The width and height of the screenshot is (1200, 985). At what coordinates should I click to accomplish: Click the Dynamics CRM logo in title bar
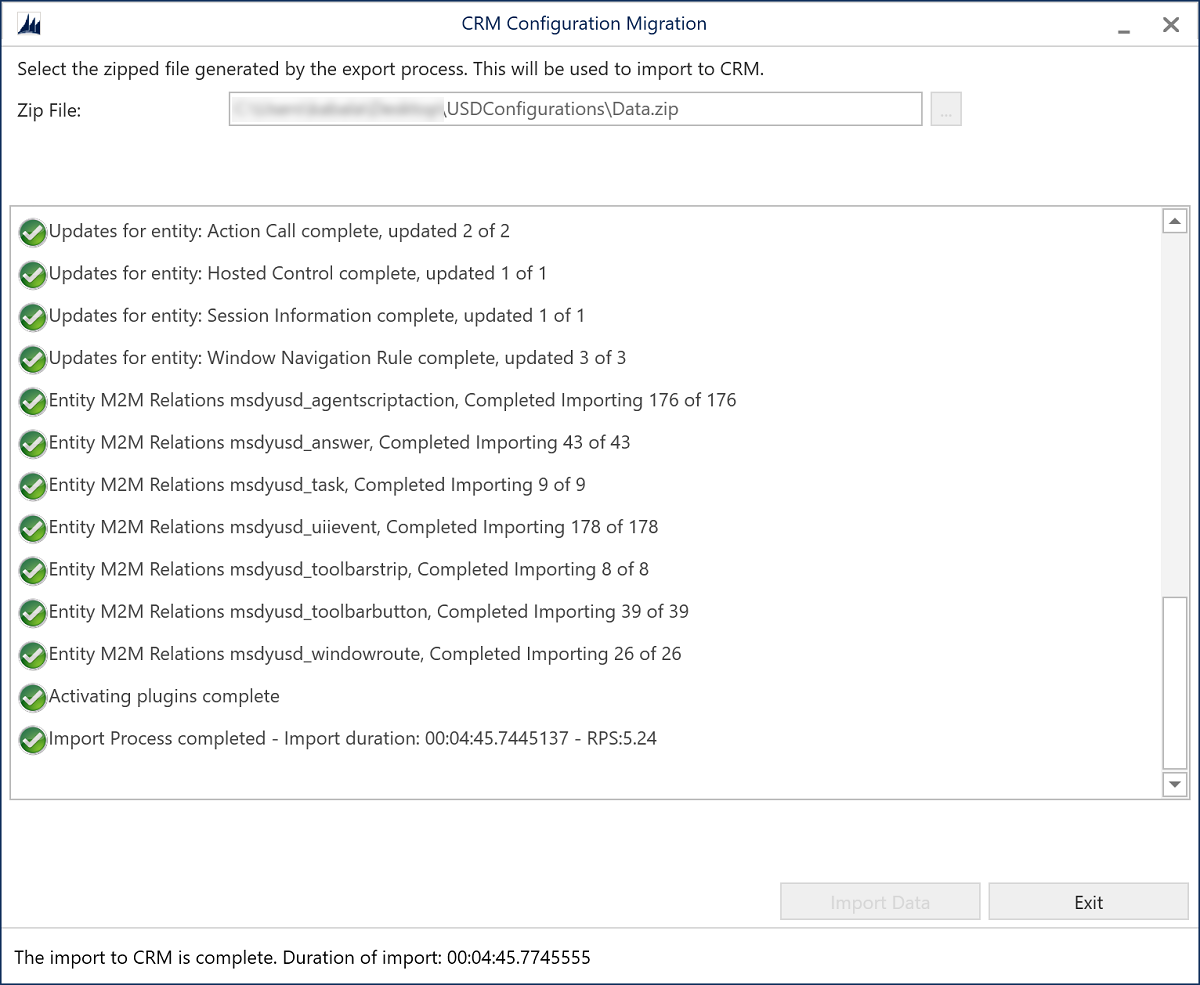tap(30, 25)
